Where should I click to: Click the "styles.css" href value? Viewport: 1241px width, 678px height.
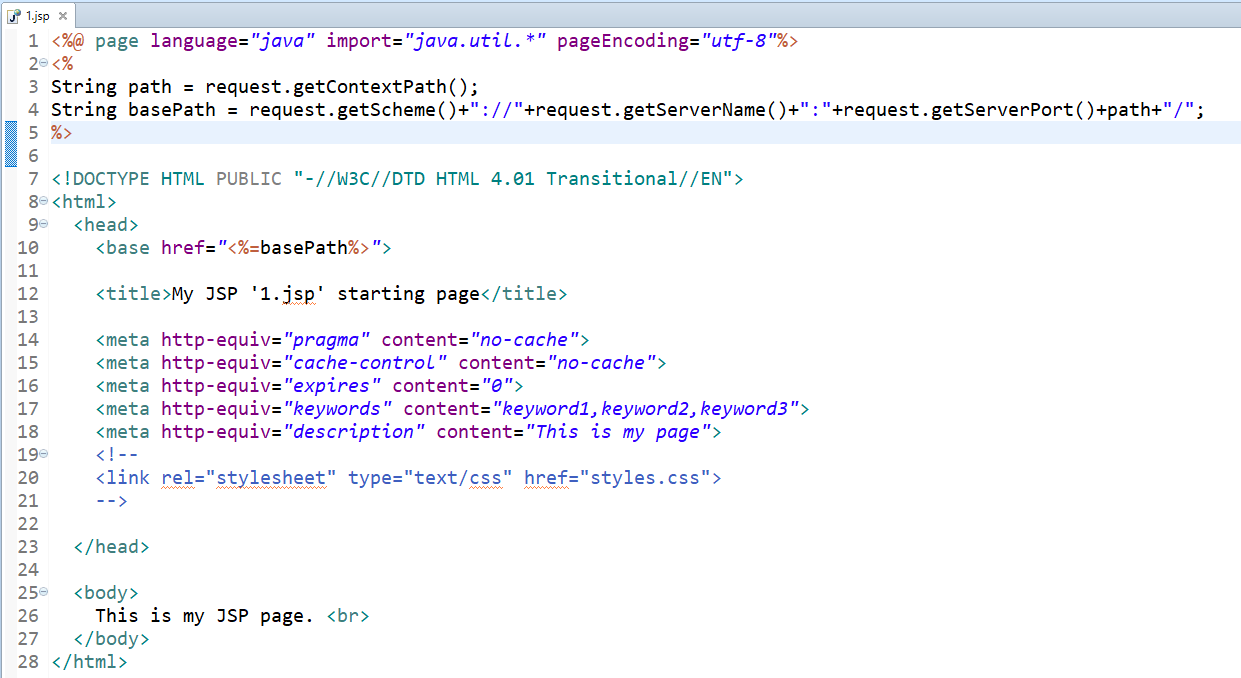pos(645,478)
